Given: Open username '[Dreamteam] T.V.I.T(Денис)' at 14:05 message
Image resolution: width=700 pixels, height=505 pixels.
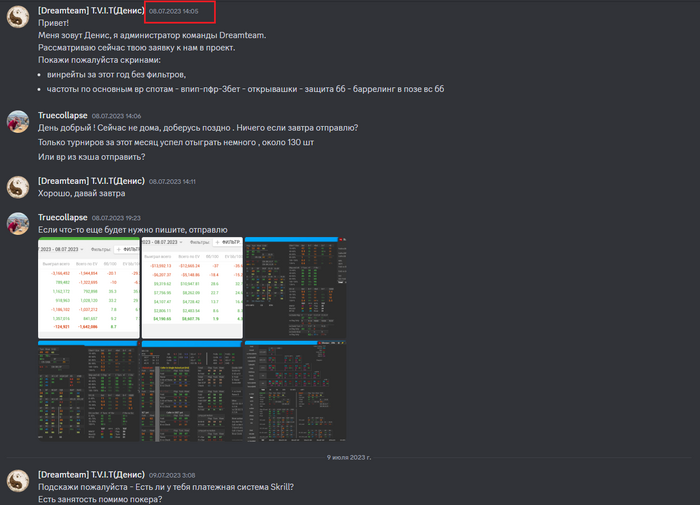Looking at the screenshot, I should click(x=91, y=11).
